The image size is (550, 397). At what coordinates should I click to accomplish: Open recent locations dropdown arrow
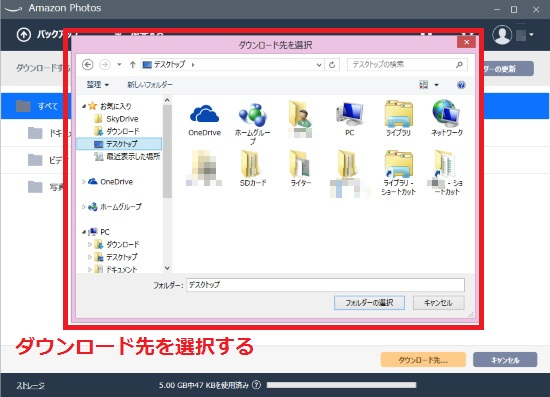click(119, 65)
